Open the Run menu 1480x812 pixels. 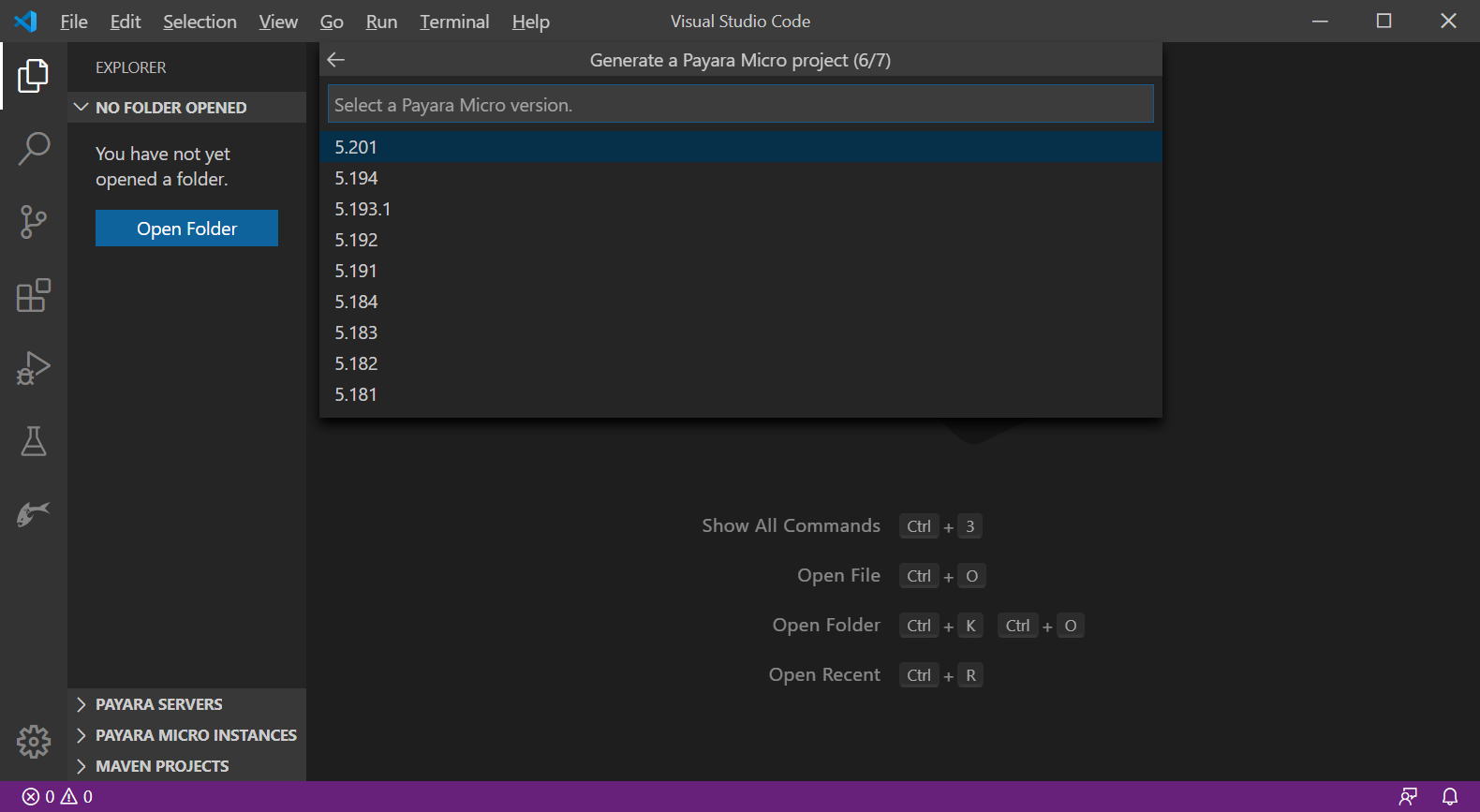coord(381,22)
